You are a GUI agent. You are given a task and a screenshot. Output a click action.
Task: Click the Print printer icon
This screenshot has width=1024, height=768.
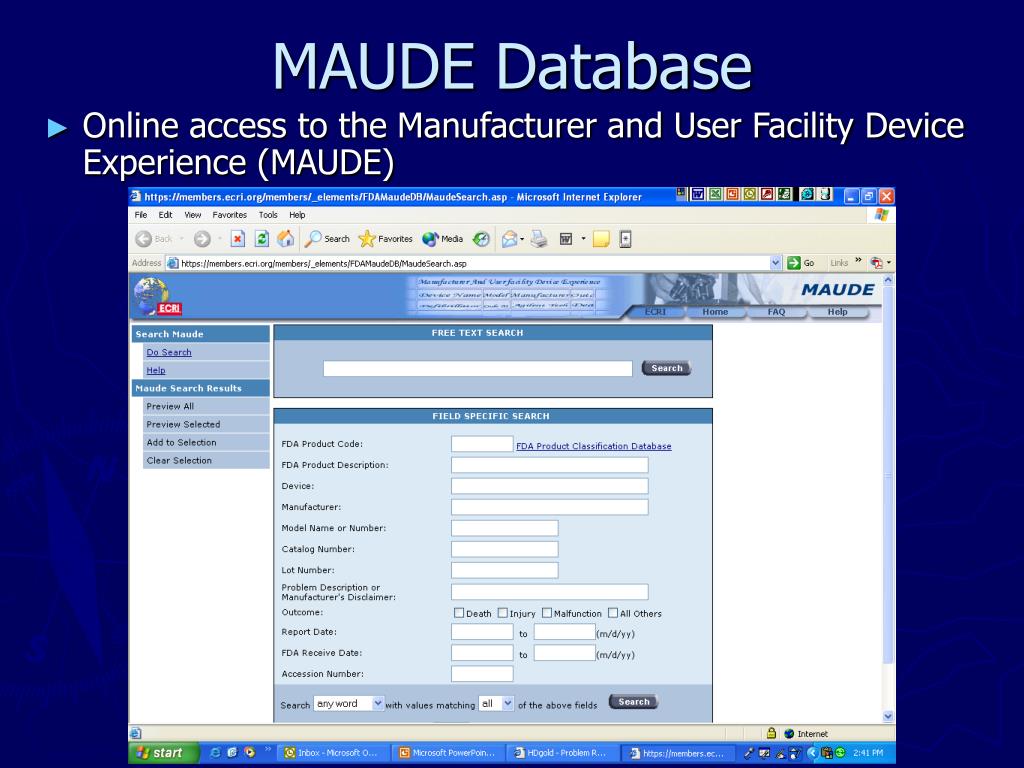coord(539,239)
